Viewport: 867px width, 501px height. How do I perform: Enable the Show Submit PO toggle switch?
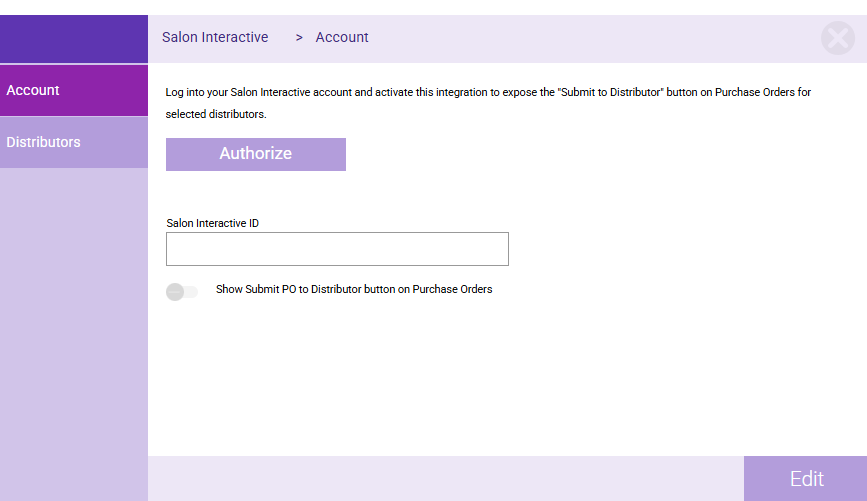click(x=182, y=291)
